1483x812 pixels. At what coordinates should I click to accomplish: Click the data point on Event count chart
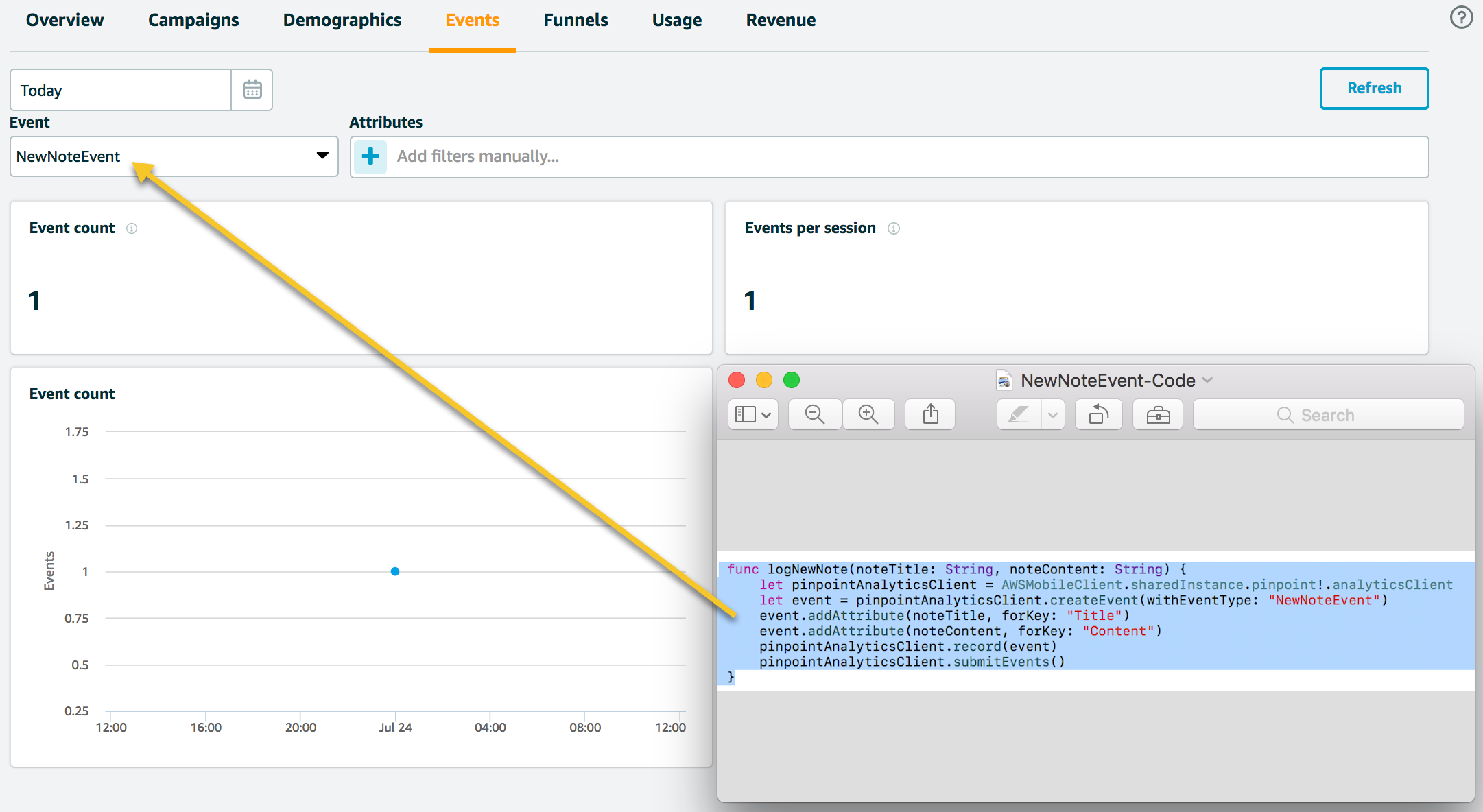pyautogui.click(x=395, y=571)
